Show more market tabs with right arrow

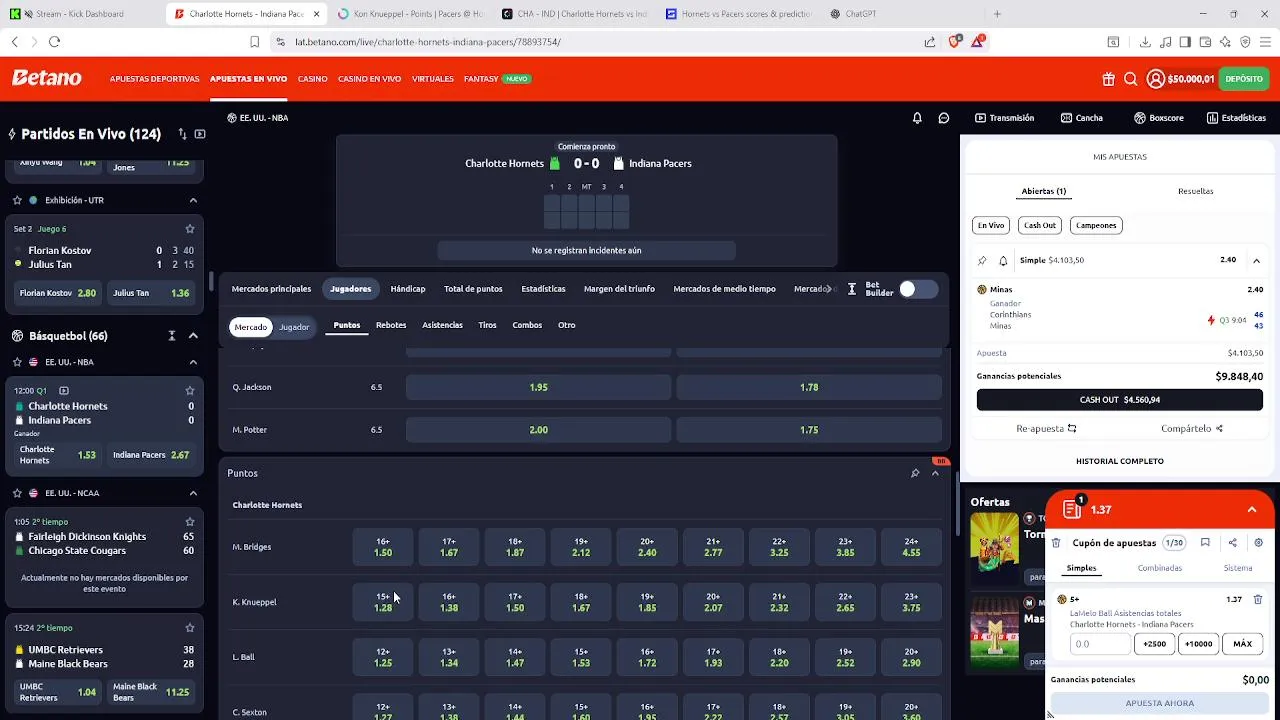pos(829,289)
